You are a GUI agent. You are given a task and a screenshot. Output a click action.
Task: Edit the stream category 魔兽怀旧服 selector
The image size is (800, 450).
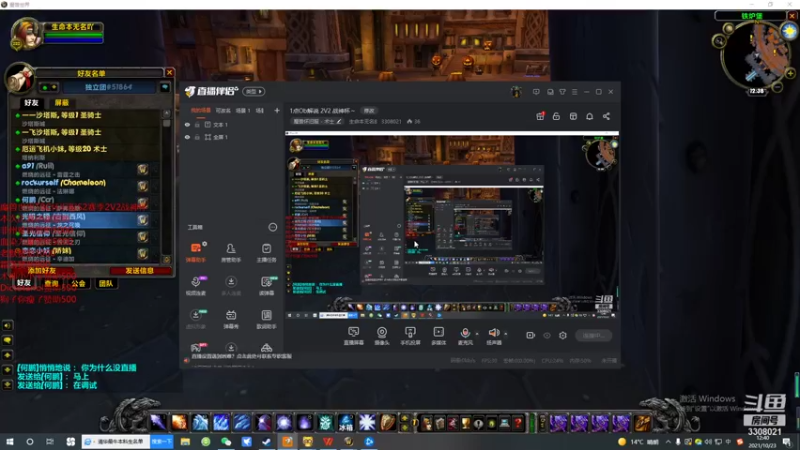pyautogui.click(x=317, y=121)
